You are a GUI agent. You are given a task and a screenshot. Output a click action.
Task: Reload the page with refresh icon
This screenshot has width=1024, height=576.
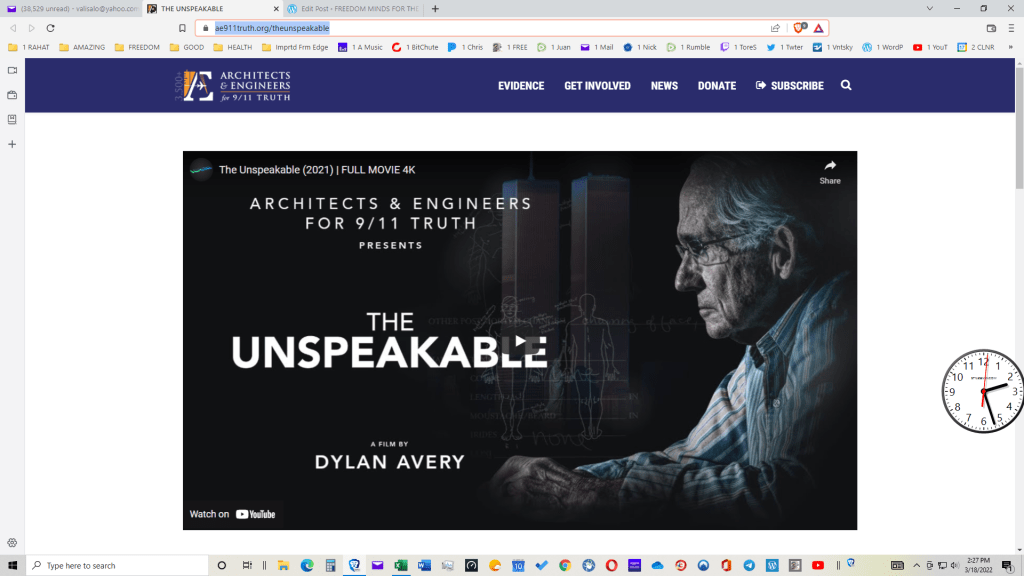pos(50,28)
